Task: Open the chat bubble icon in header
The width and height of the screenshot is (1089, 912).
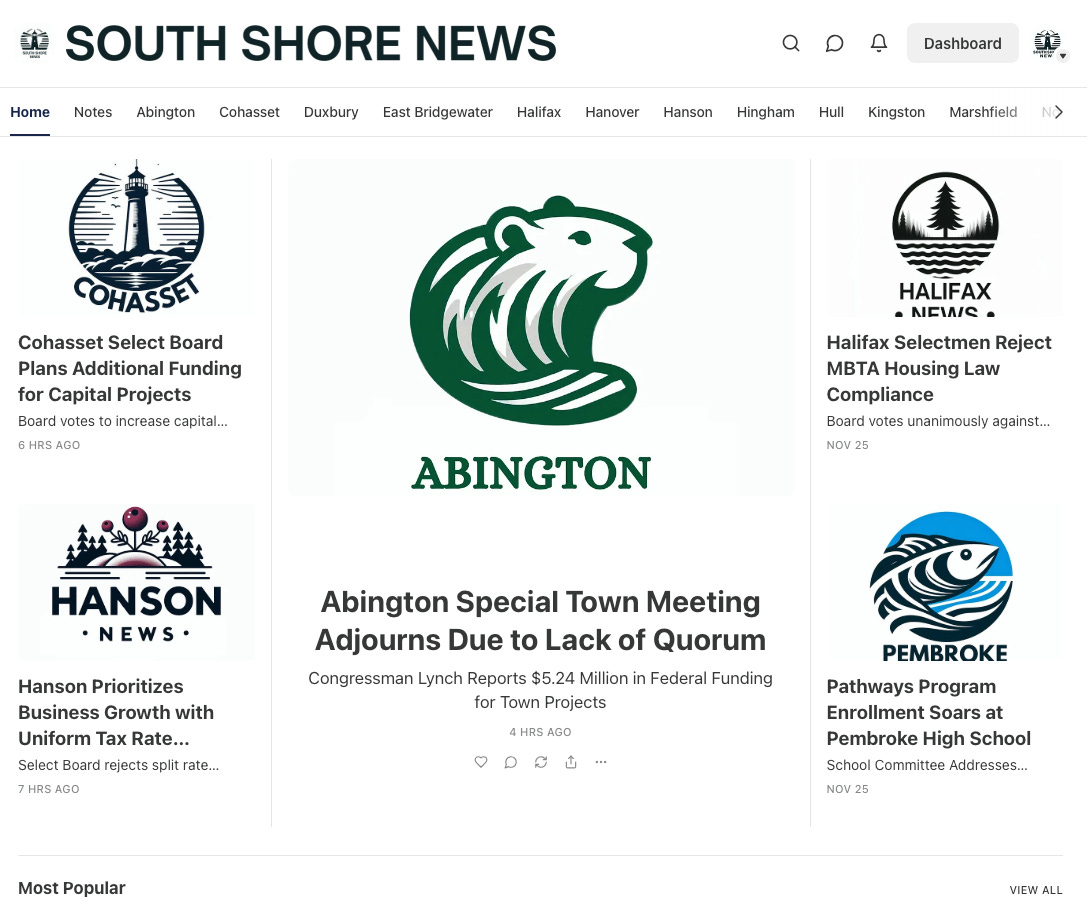Action: pos(834,43)
